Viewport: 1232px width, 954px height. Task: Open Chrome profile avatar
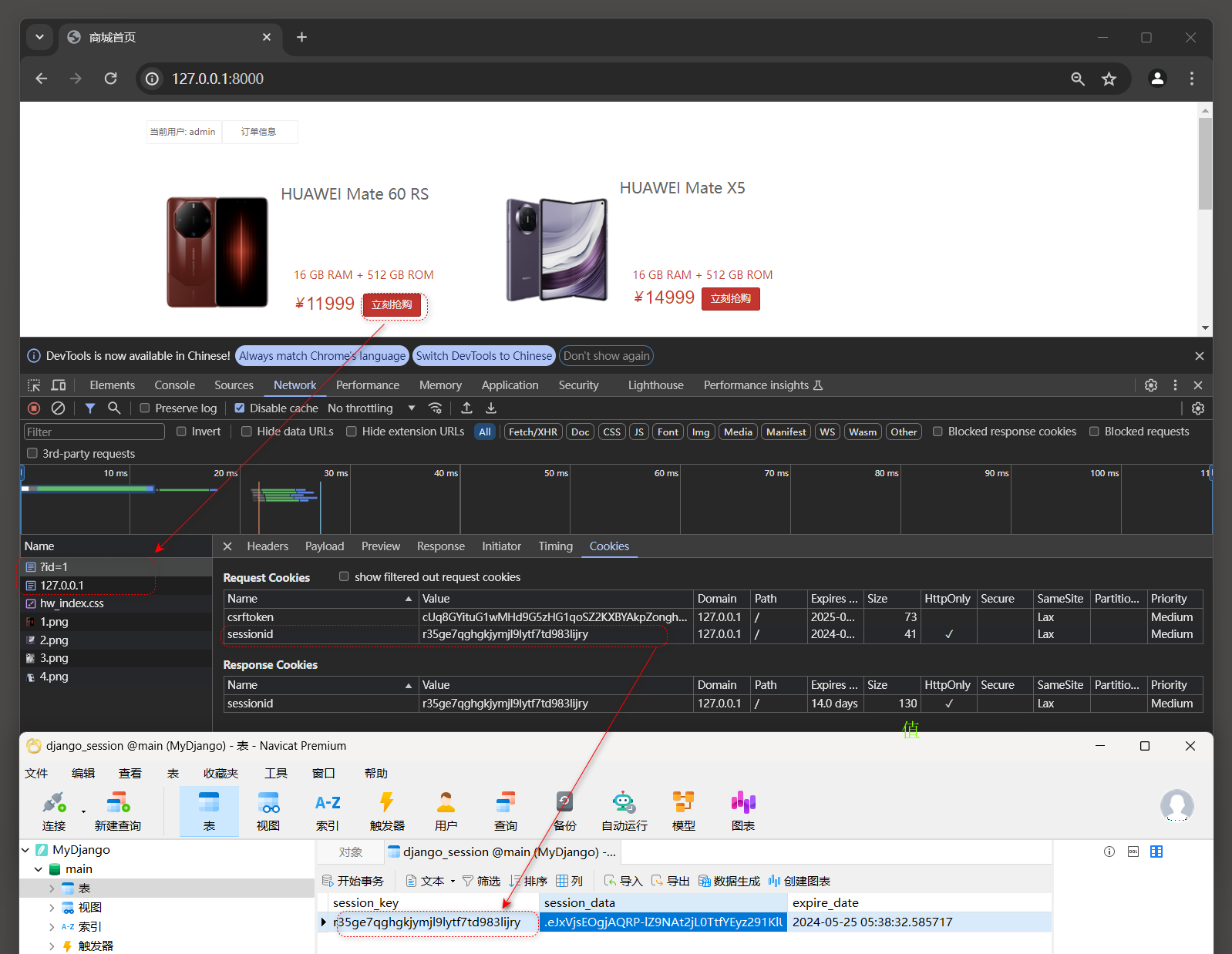click(1157, 79)
